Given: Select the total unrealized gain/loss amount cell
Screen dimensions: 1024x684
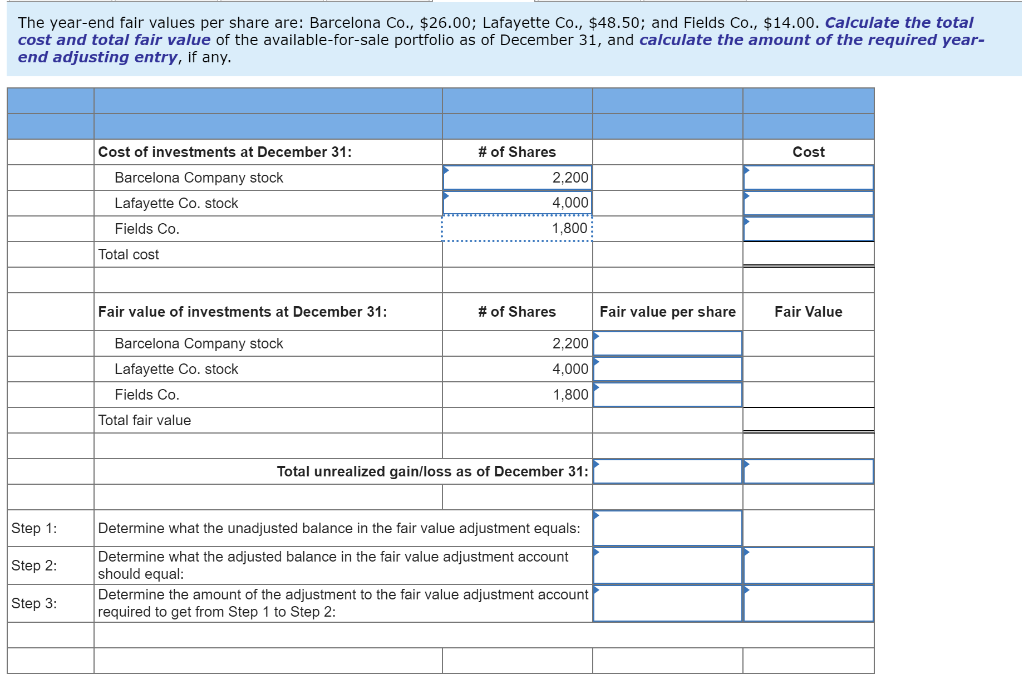Looking at the screenshot, I should point(808,472).
